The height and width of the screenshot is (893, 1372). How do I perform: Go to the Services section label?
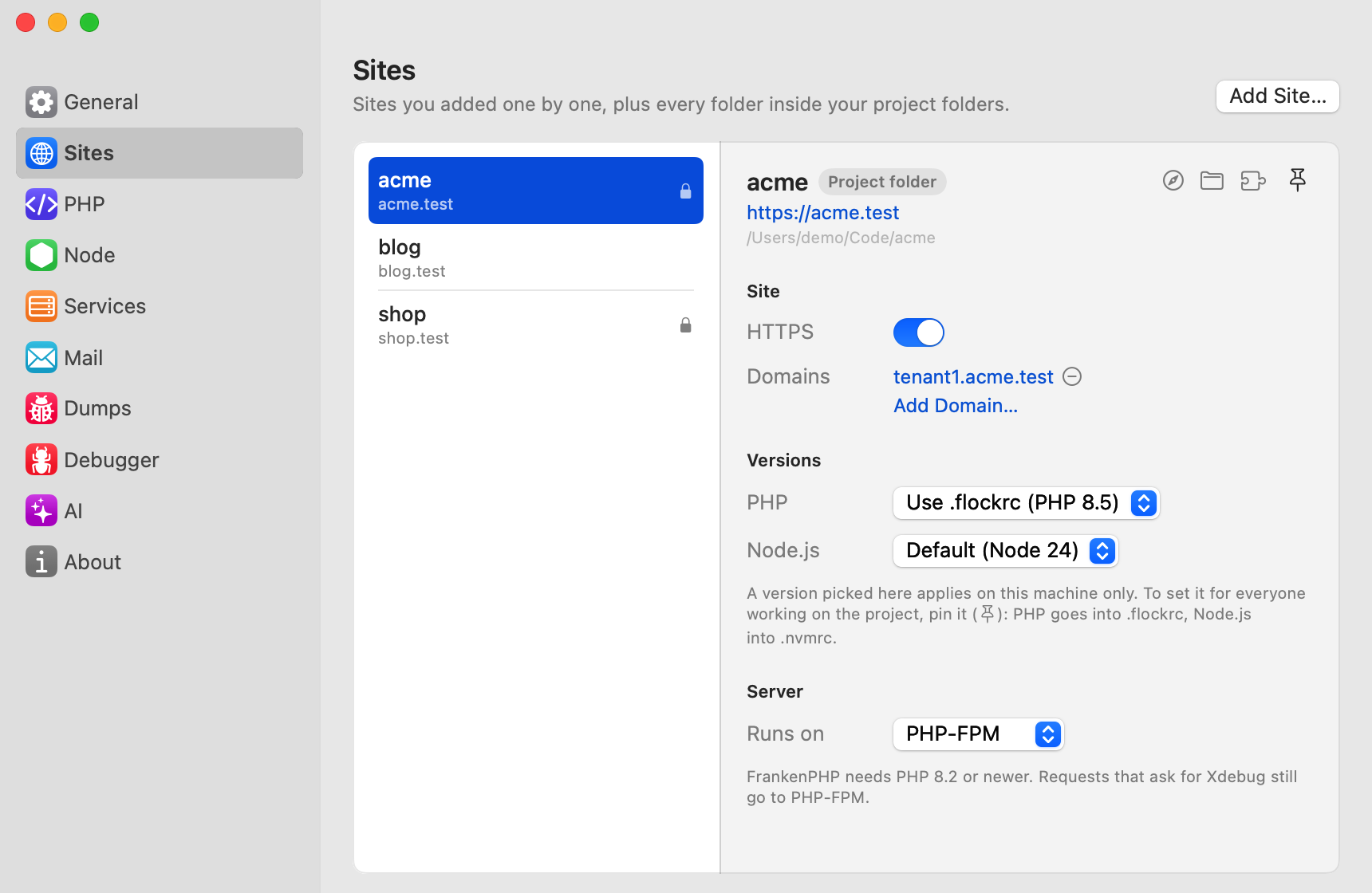(x=104, y=306)
